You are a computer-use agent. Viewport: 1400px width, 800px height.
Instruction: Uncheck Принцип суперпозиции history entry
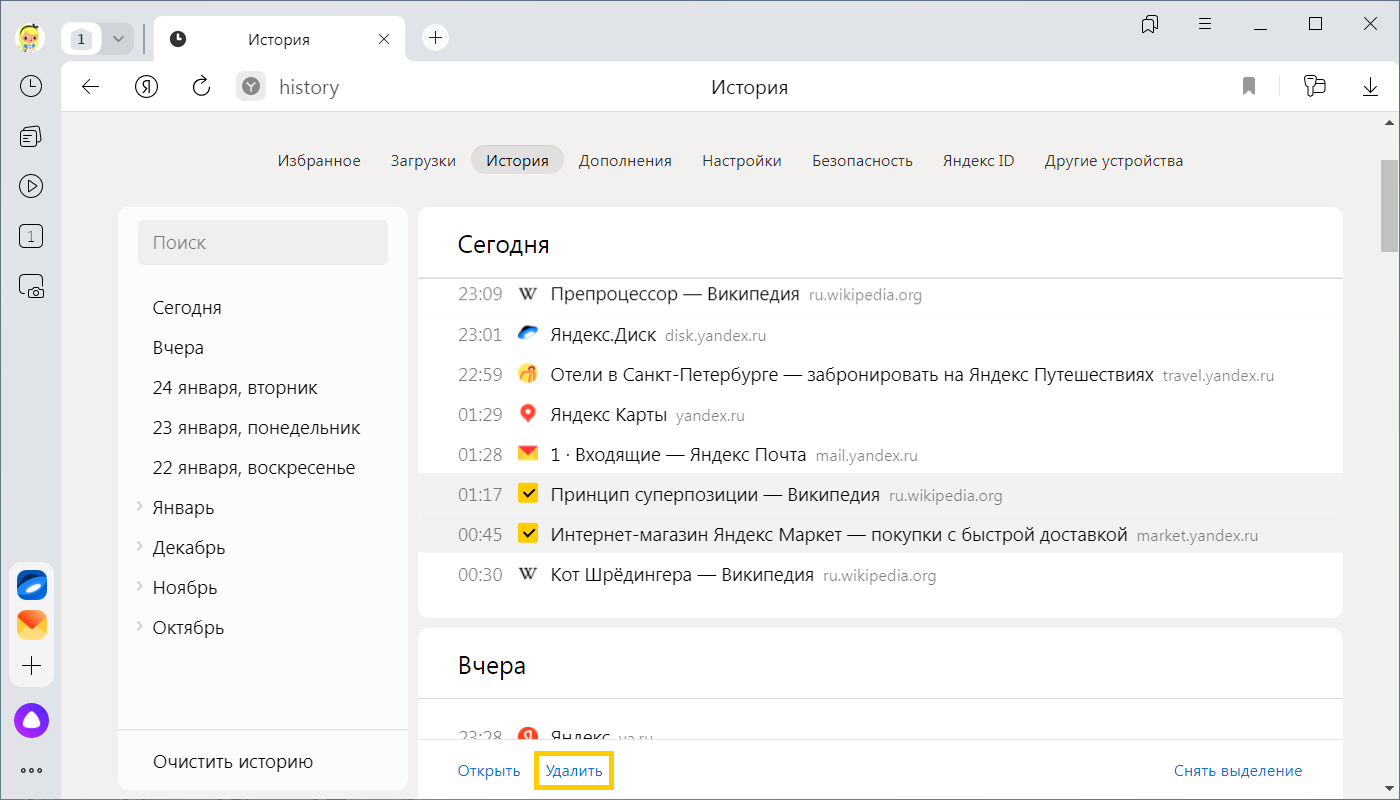click(x=529, y=494)
